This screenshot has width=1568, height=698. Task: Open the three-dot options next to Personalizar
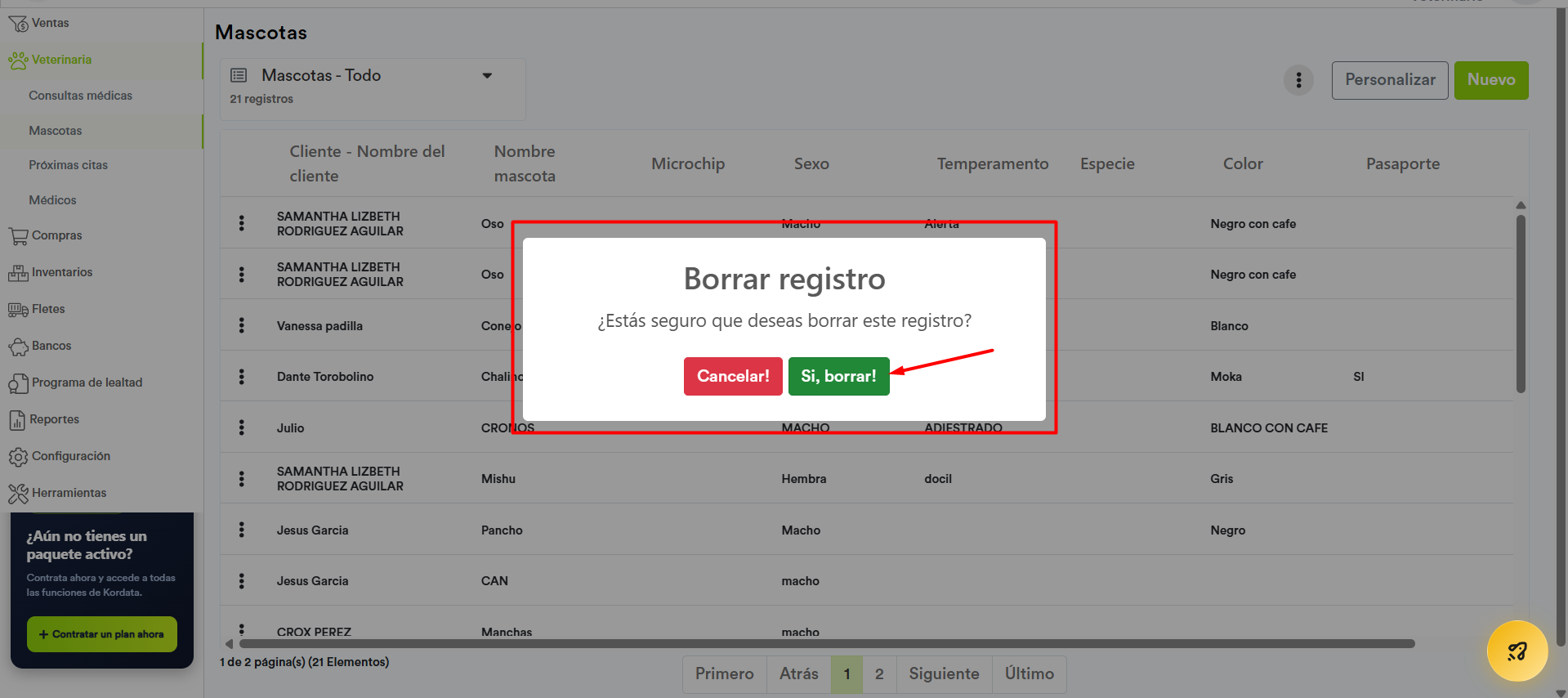[1298, 80]
